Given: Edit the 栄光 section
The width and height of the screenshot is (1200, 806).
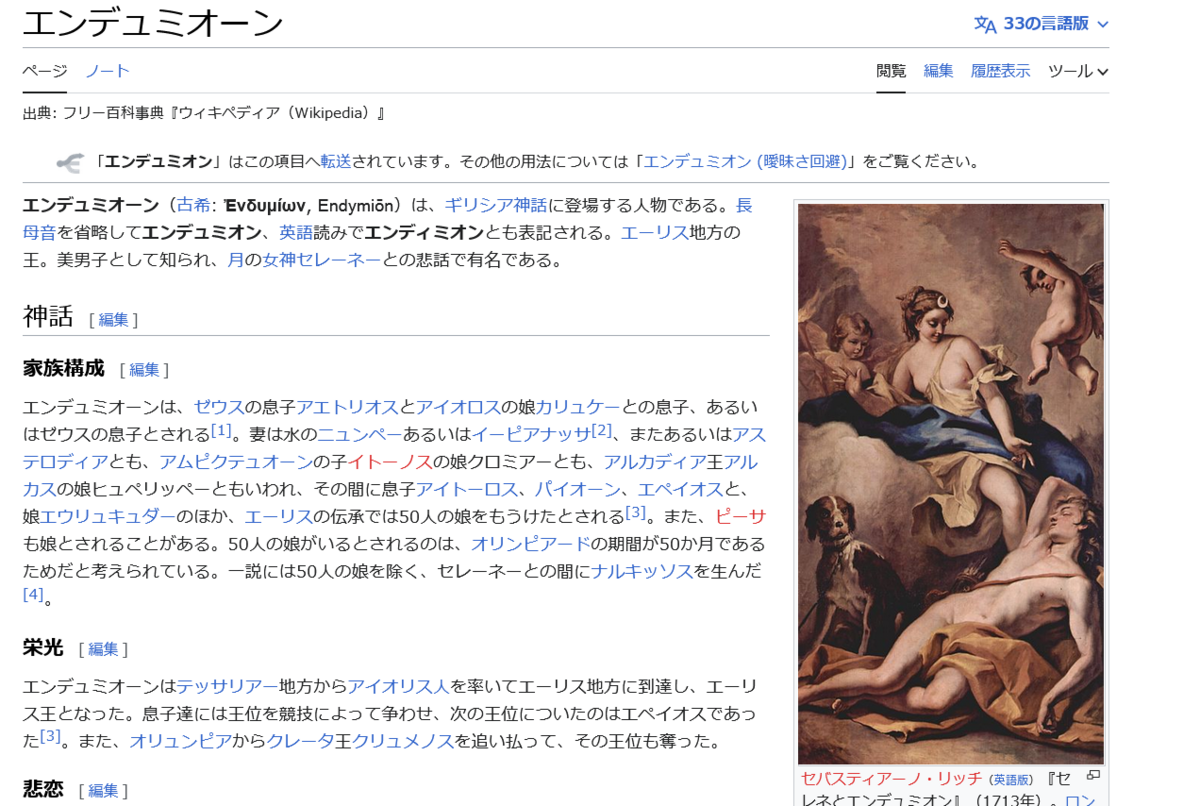Looking at the screenshot, I should coord(103,649).
